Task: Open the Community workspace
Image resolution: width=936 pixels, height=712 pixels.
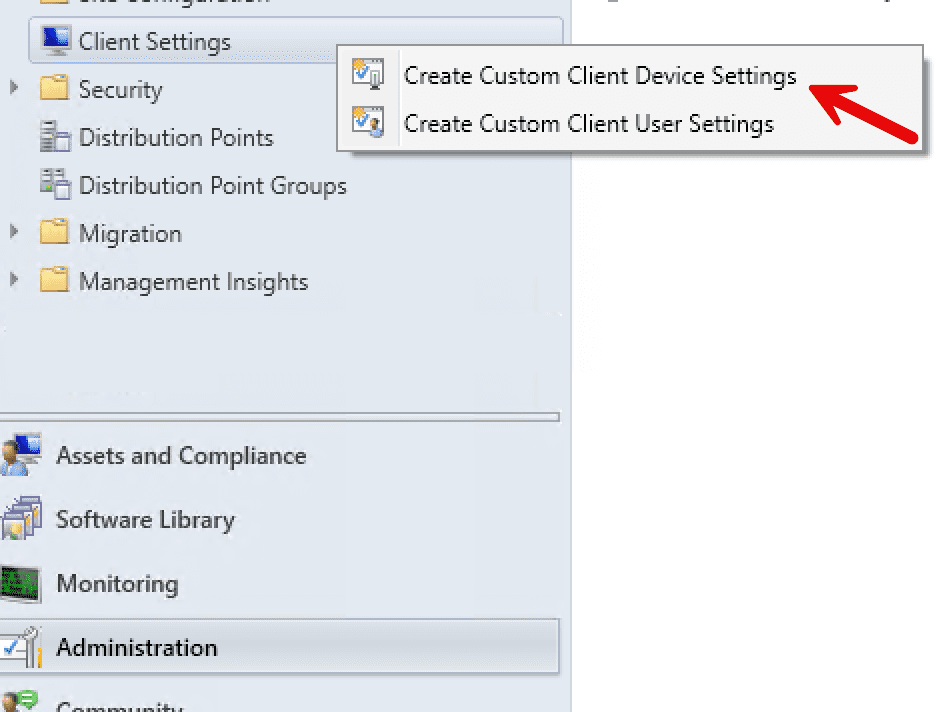Action: point(120,705)
